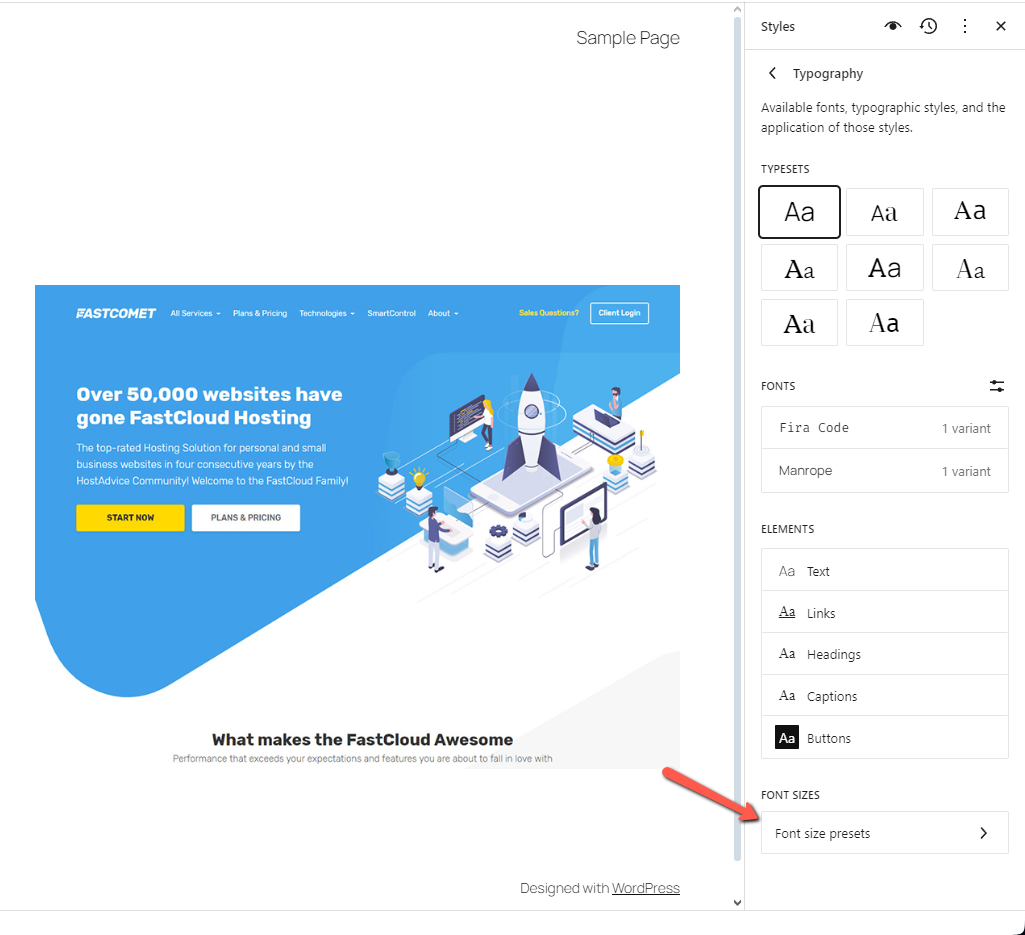The width and height of the screenshot is (1025, 935).
Task: Edit Links typography styles
Action: coord(884,612)
